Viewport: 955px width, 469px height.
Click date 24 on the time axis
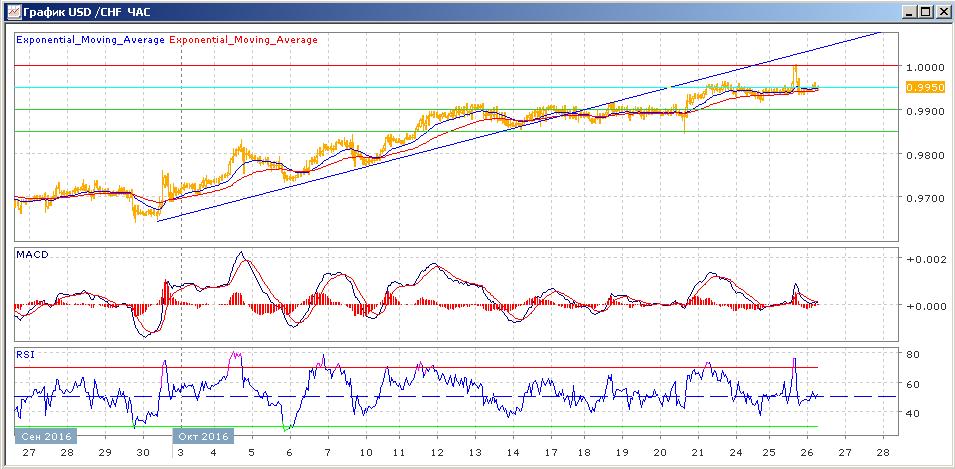736,454
